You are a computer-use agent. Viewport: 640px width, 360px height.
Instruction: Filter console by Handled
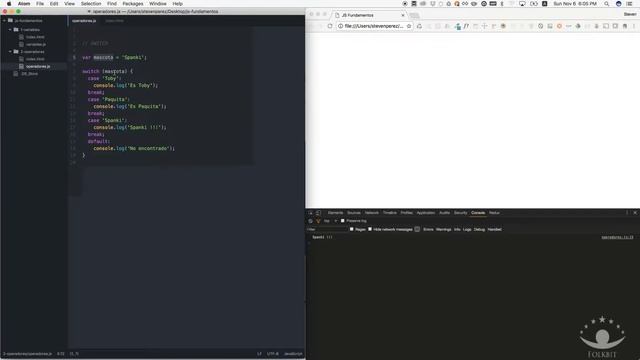click(x=494, y=229)
